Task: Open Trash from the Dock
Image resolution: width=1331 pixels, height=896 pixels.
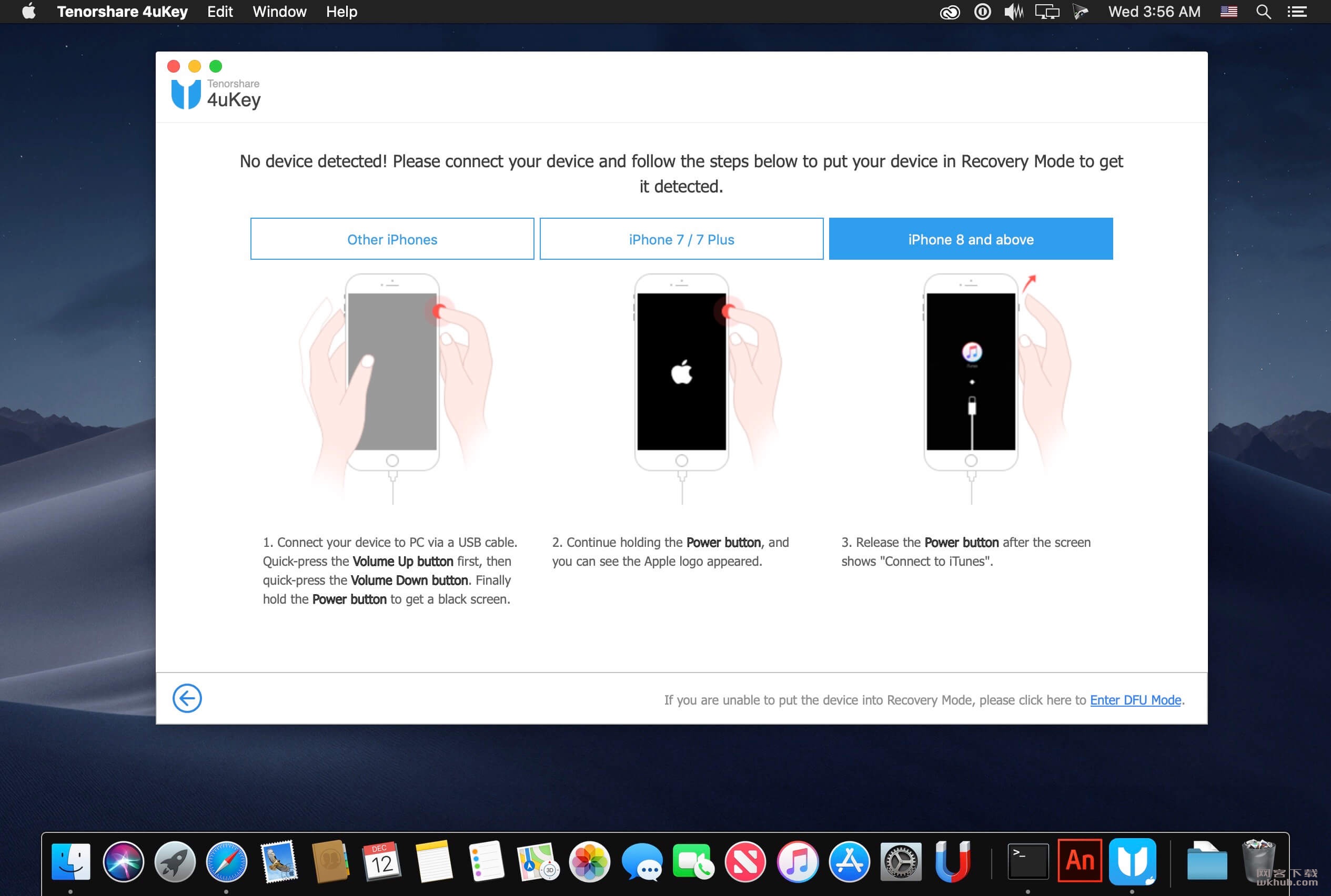Action: [1258, 861]
